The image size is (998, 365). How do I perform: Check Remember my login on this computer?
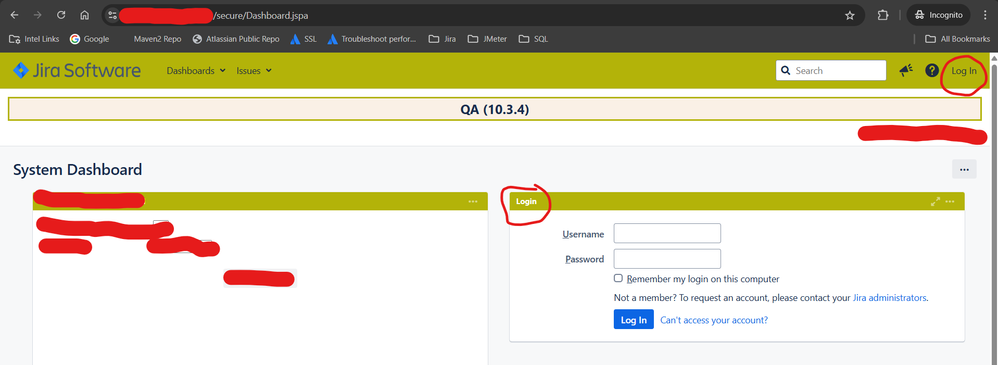pos(618,278)
